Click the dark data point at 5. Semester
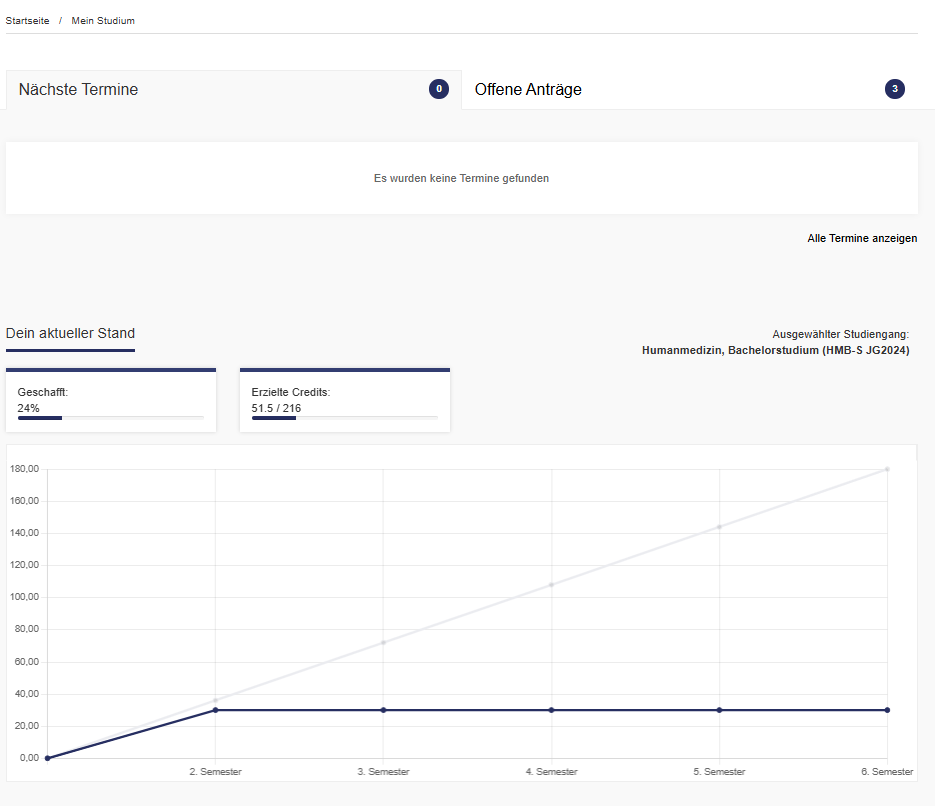Screen dimensions: 935x806 [x=719, y=710]
